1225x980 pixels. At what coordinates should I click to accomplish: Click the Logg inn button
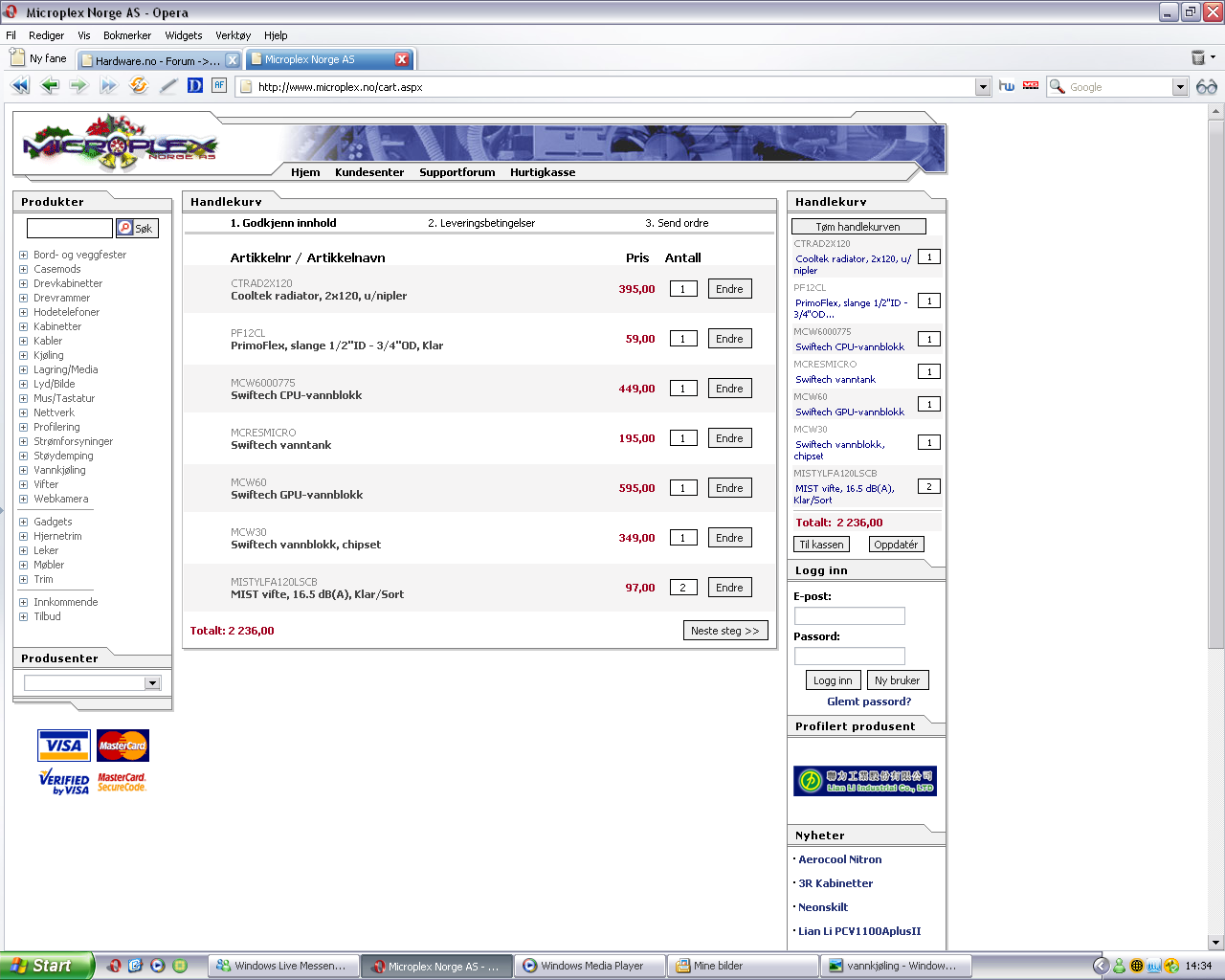click(833, 680)
